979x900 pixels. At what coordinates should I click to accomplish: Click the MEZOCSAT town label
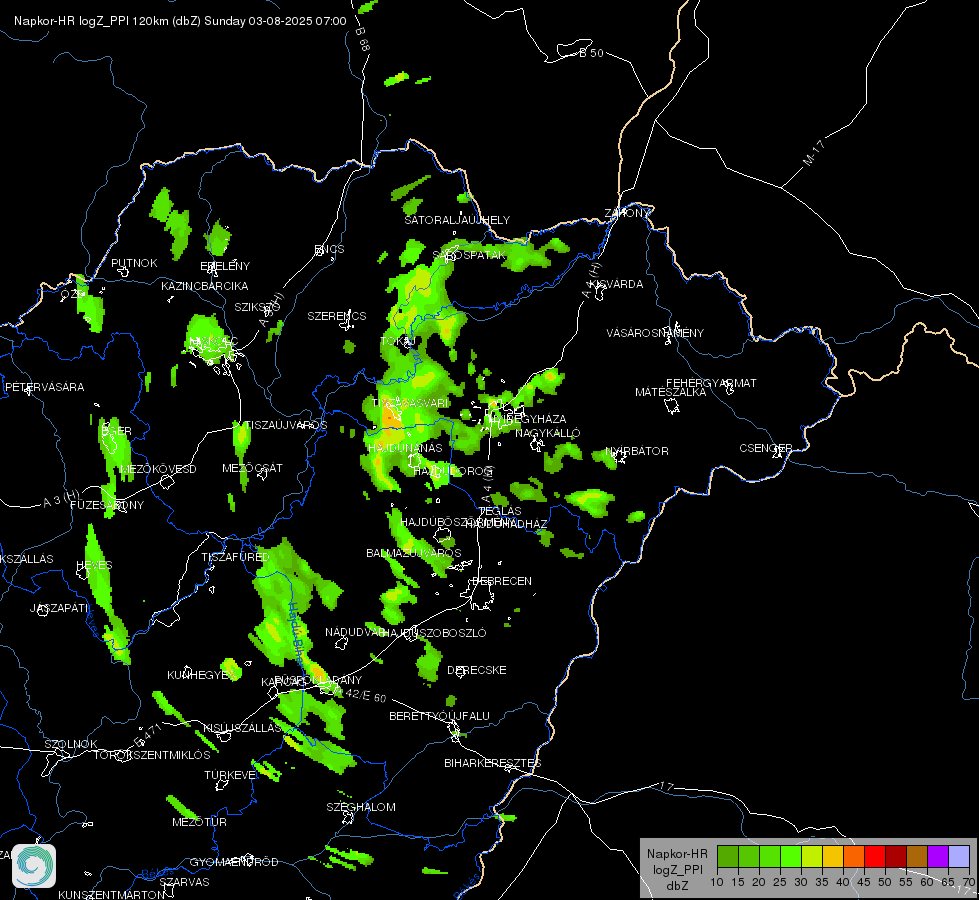pos(252,468)
